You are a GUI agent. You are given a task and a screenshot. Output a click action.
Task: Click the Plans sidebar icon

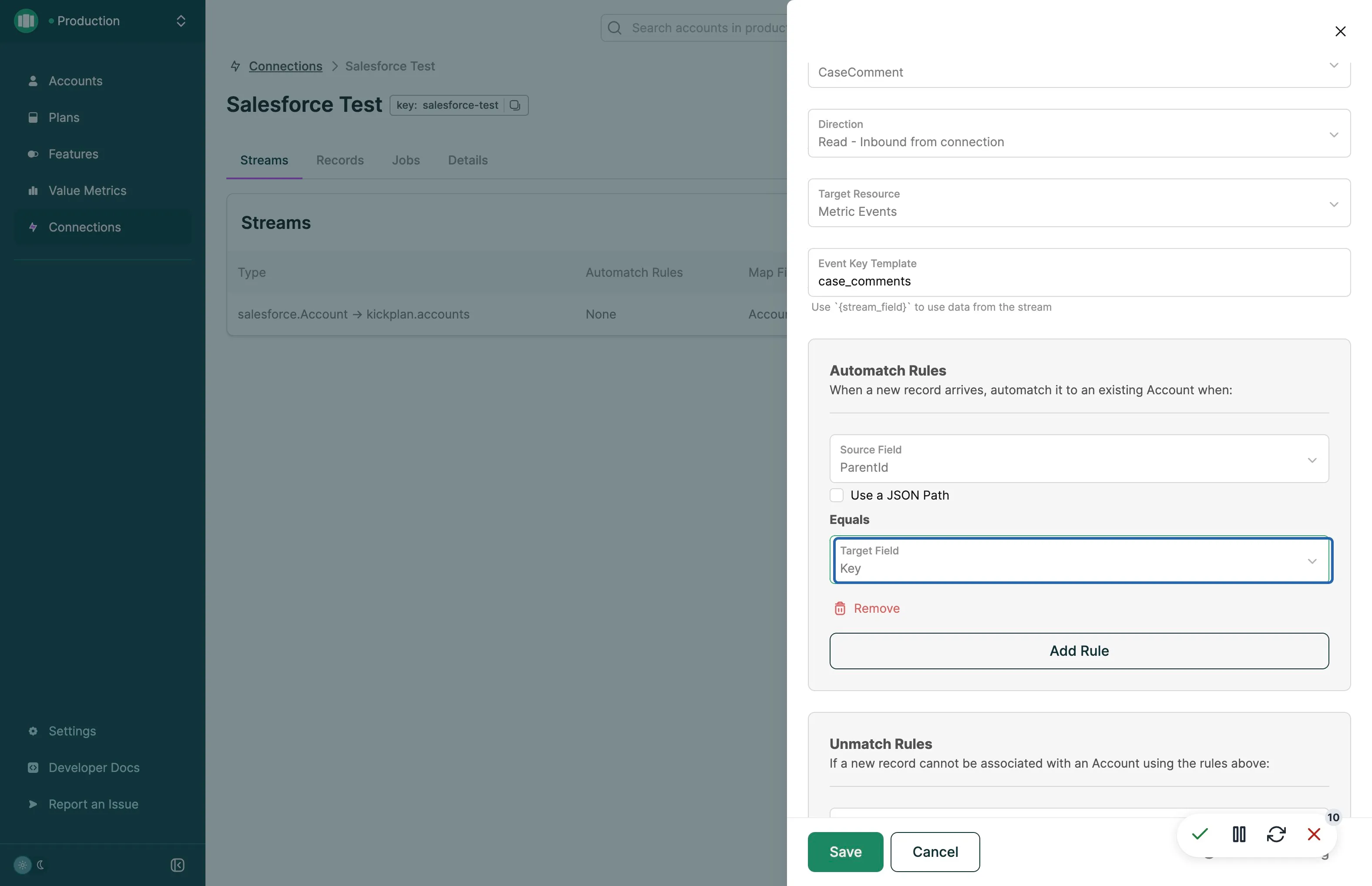[x=33, y=117]
